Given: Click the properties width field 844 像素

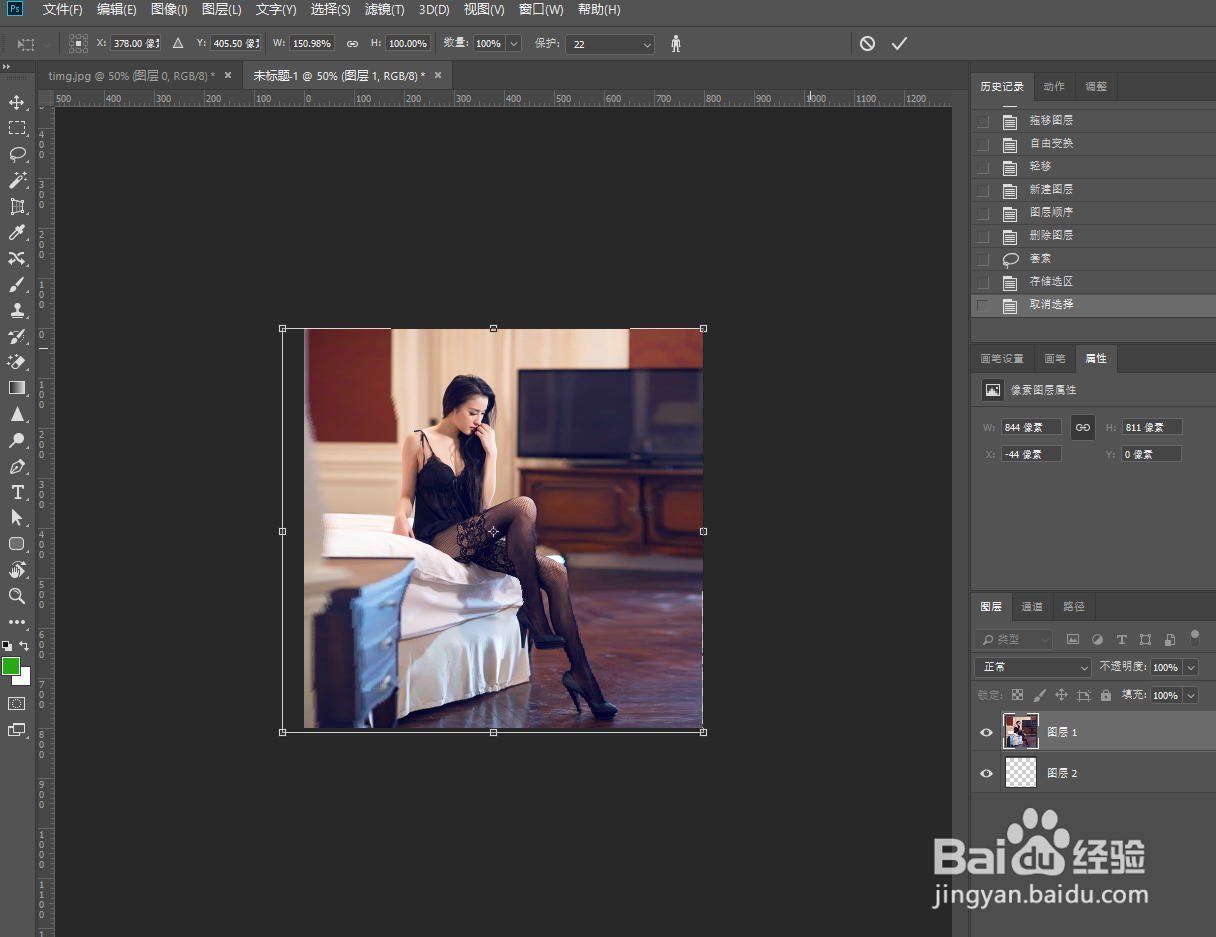Looking at the screenshot, I should click(x=1031, y=427).
